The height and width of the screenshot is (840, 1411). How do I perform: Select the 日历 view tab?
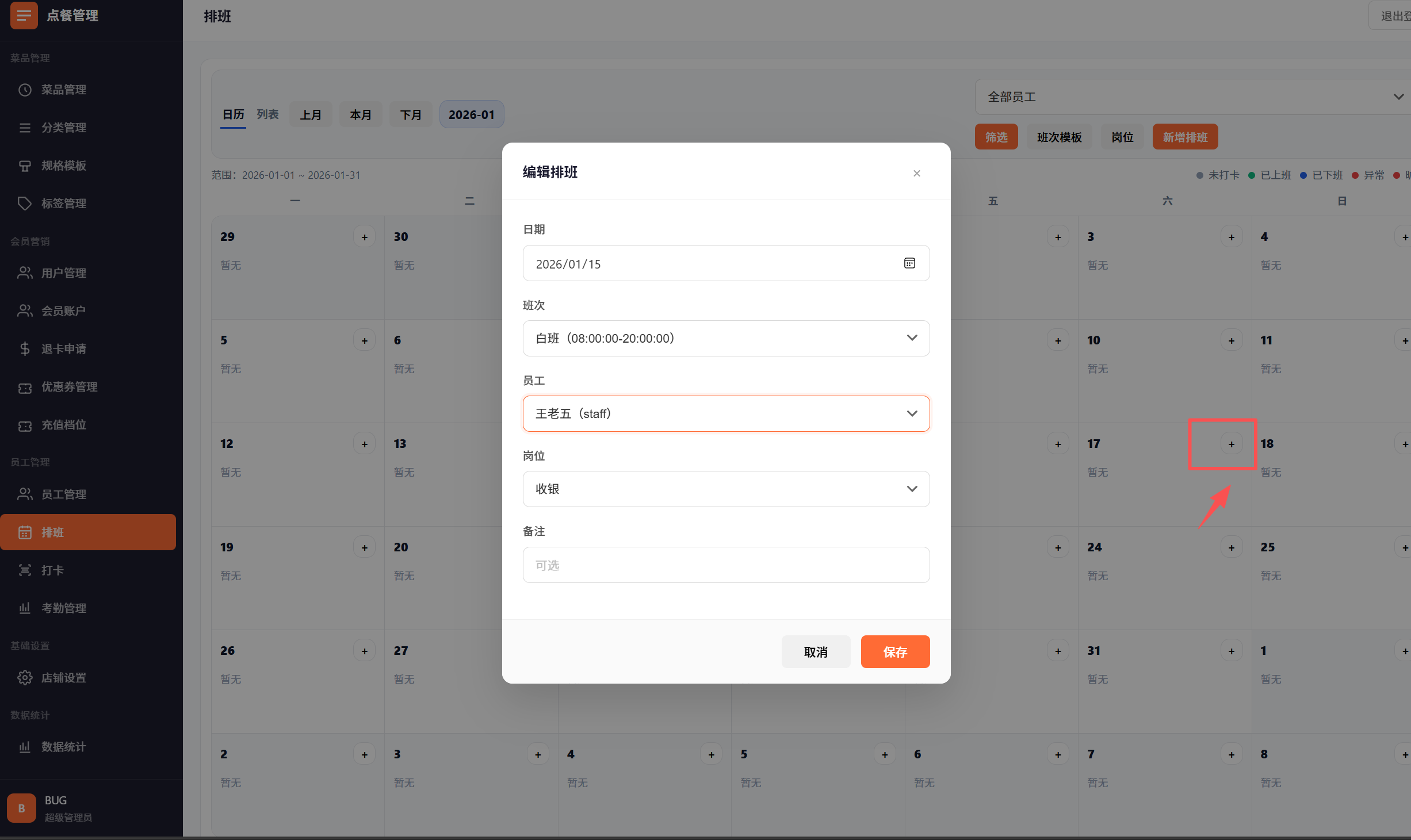coord(233,114)
